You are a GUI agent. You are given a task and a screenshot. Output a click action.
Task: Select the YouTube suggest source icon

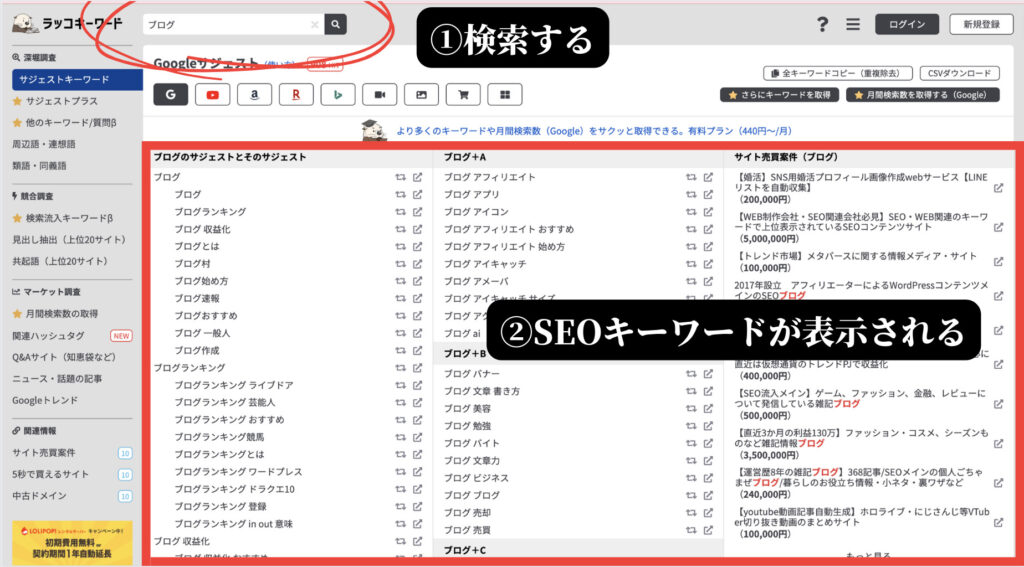pos(212,95)
